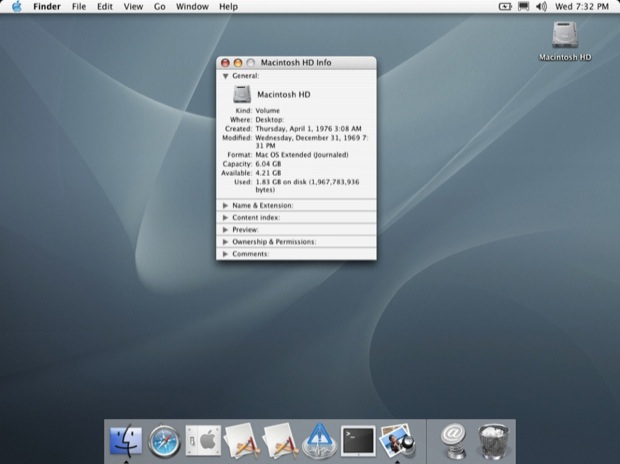Screen dimensions: 620x464
Task: Launch Safari compass icon in Dock
Action: pos(164,441)
